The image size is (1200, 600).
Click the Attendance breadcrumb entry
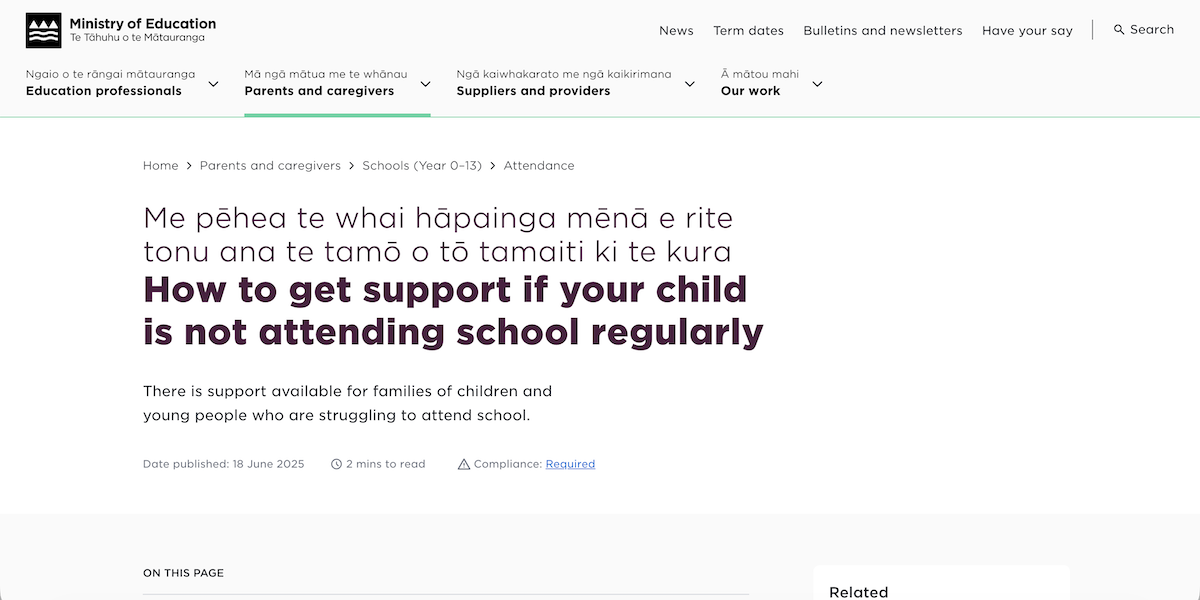[x=539, y=165]
